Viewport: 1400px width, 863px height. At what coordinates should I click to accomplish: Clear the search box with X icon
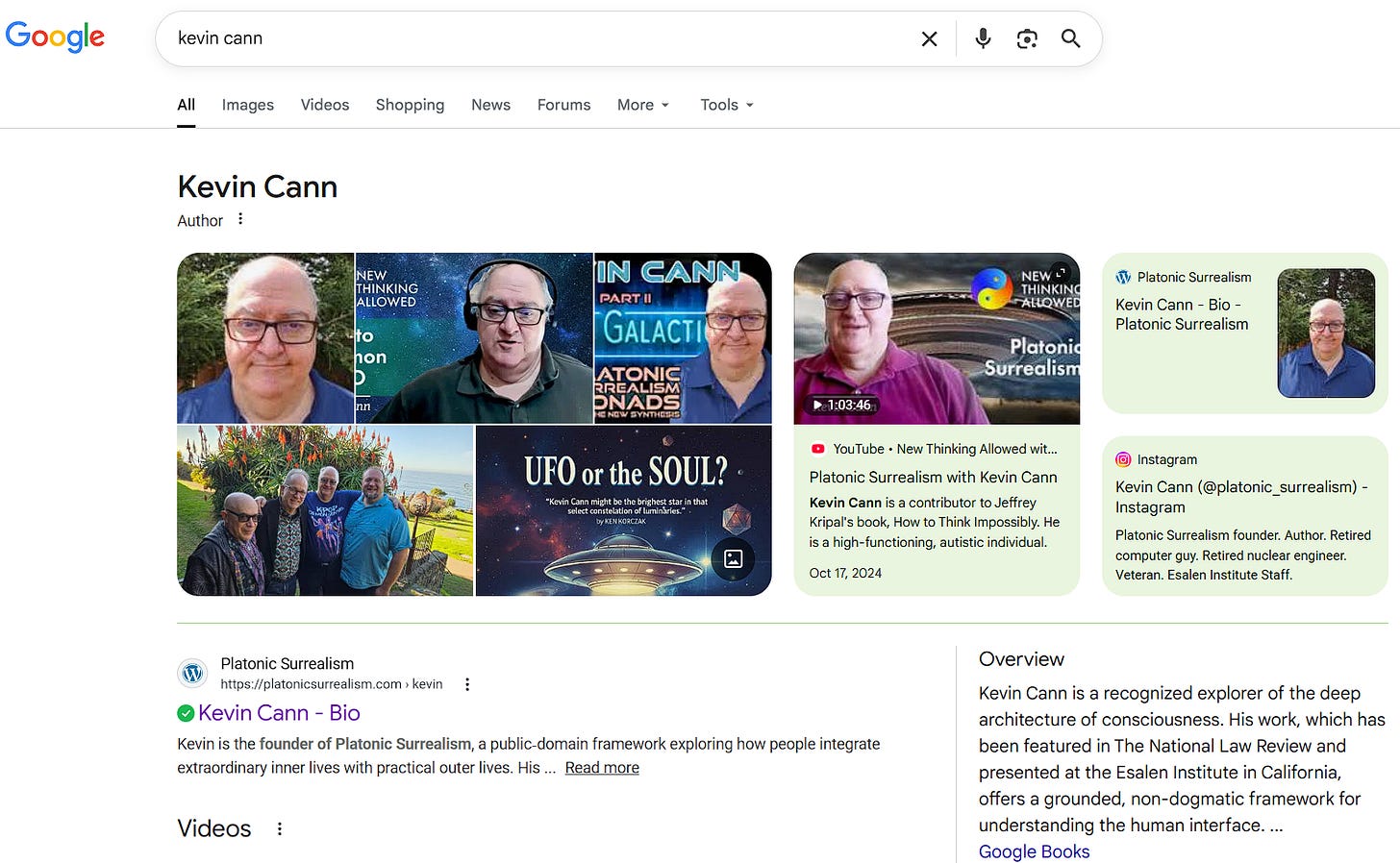click(x=929, y=38)
